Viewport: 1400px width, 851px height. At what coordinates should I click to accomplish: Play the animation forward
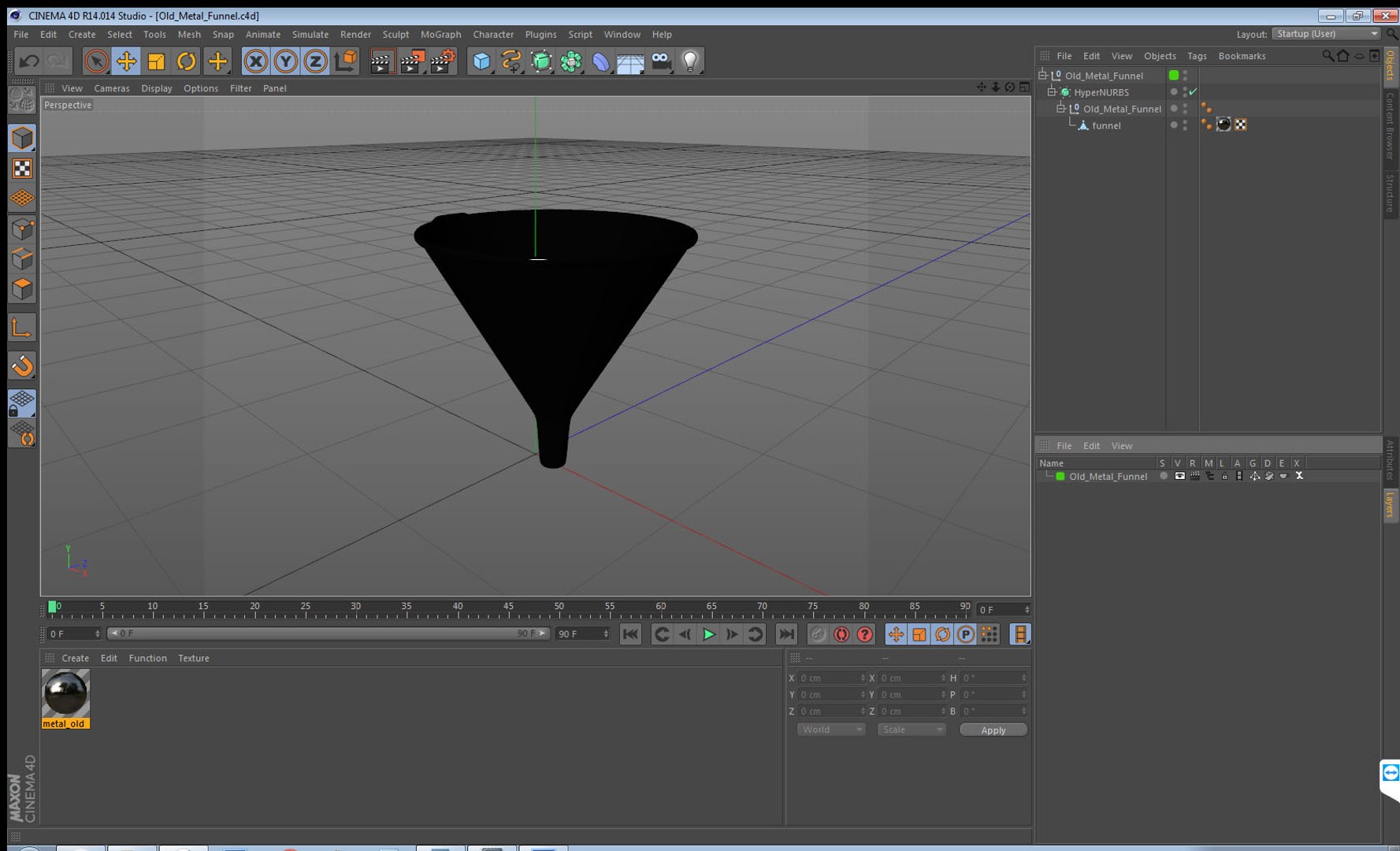pos(708,634)
